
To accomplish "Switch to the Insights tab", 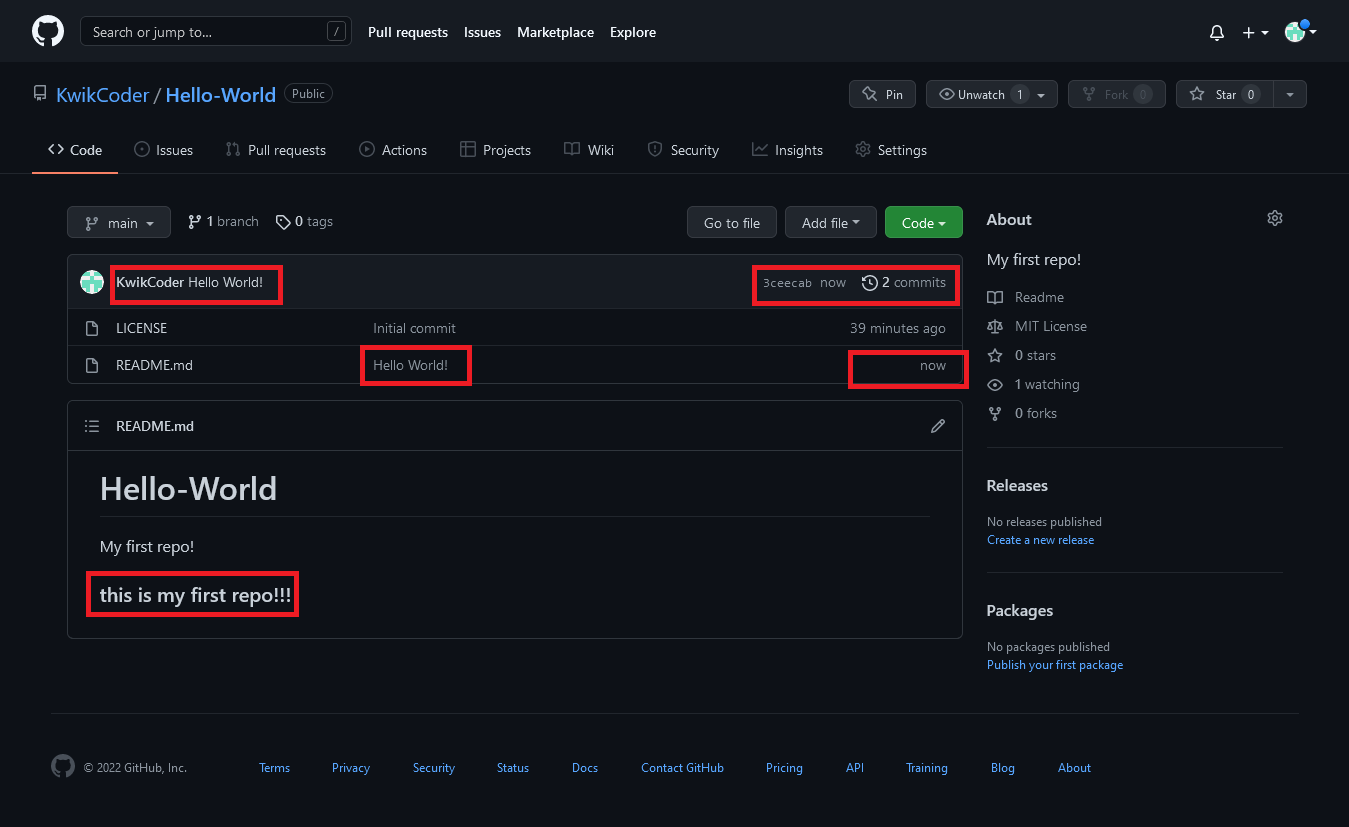I will pyautogui.click(x=787, y=150).
